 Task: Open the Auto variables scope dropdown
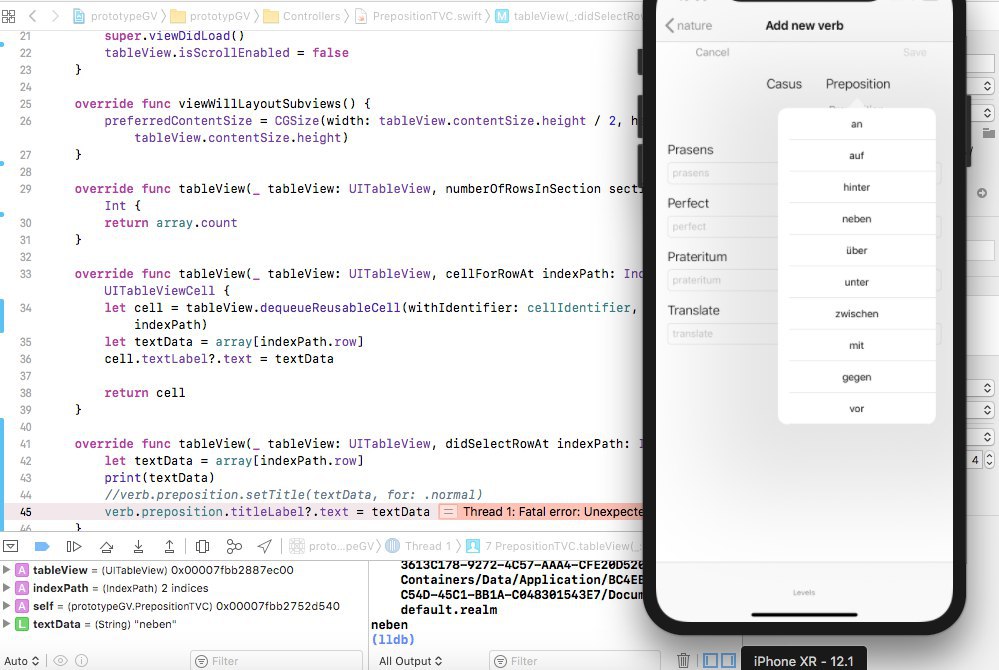(x=22, y=661)
